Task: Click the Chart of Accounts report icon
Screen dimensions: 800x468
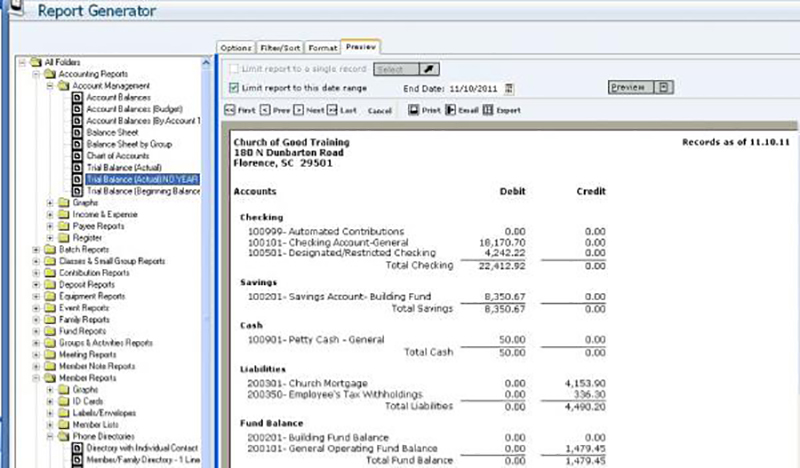Action: (77, 156)
